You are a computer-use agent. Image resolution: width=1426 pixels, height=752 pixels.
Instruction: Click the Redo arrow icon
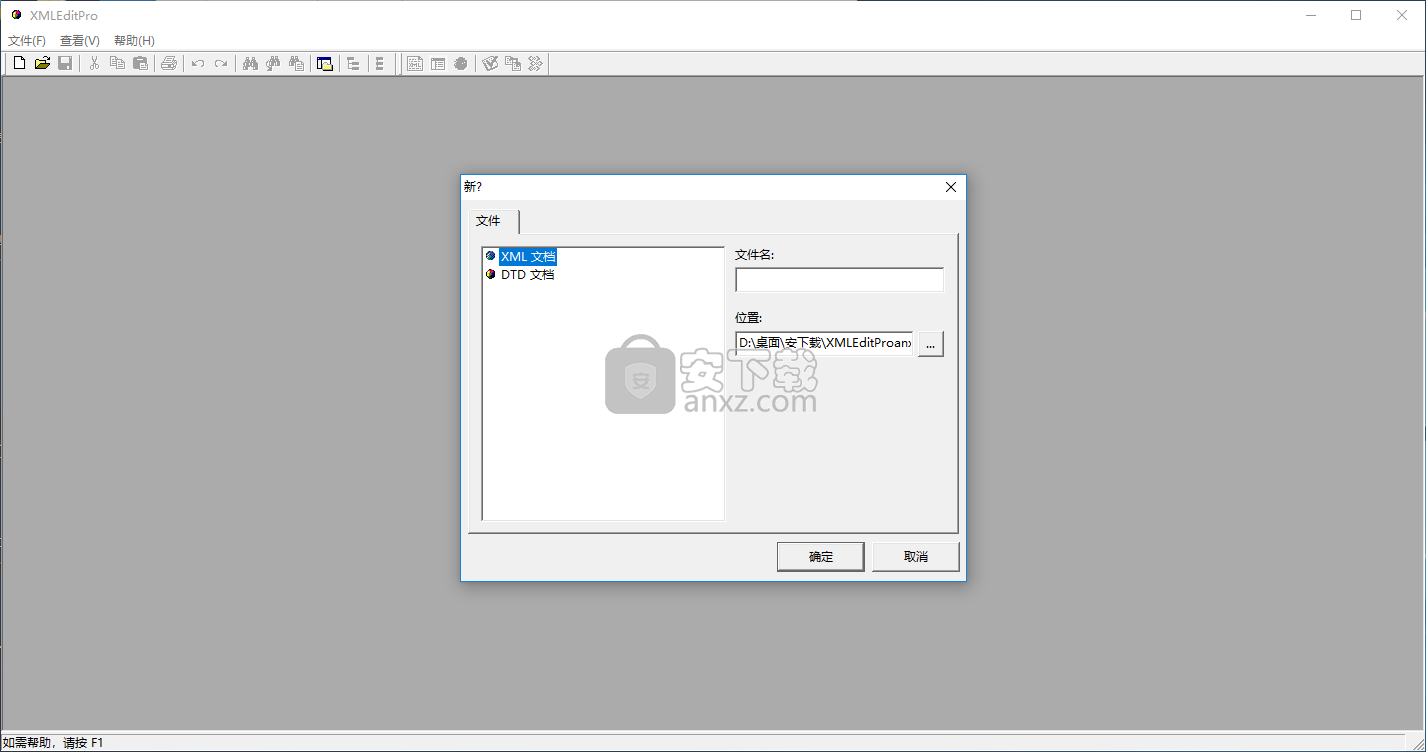point(221,63)
